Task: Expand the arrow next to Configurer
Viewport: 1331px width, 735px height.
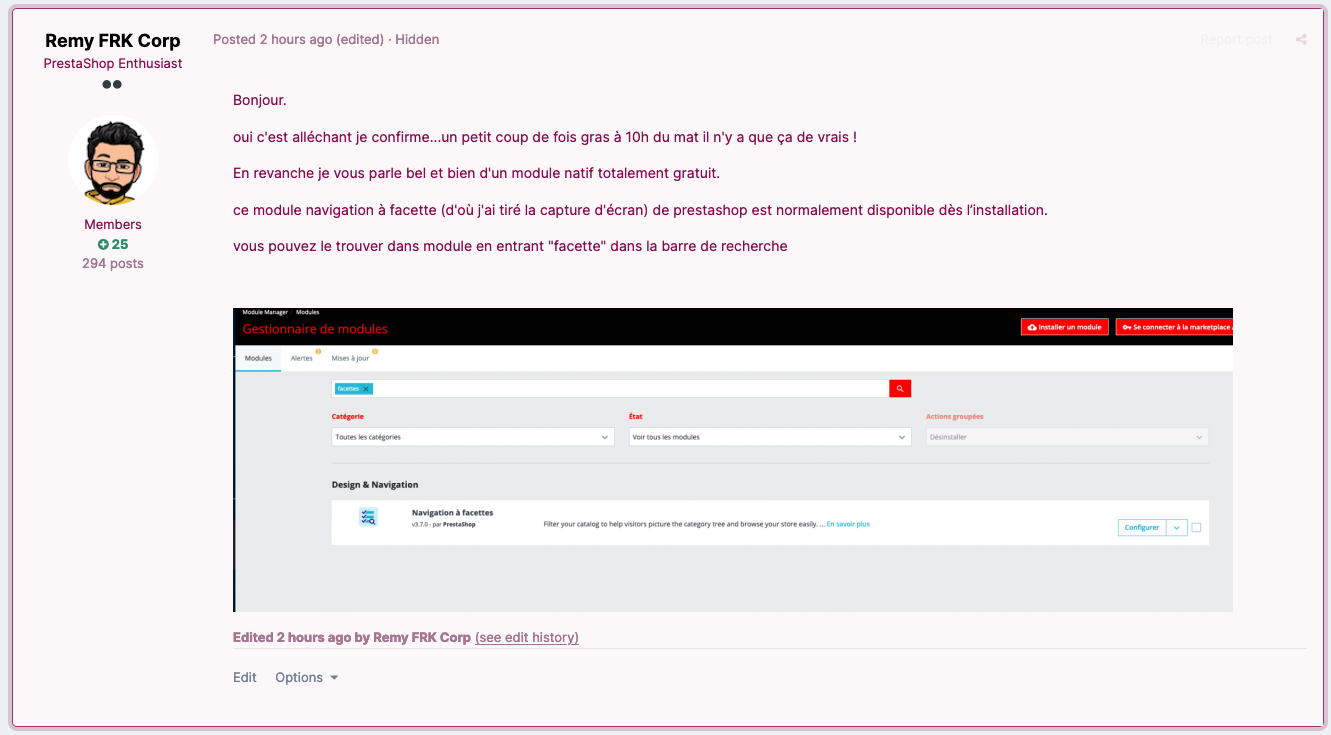Action: tap(1177, 527)
